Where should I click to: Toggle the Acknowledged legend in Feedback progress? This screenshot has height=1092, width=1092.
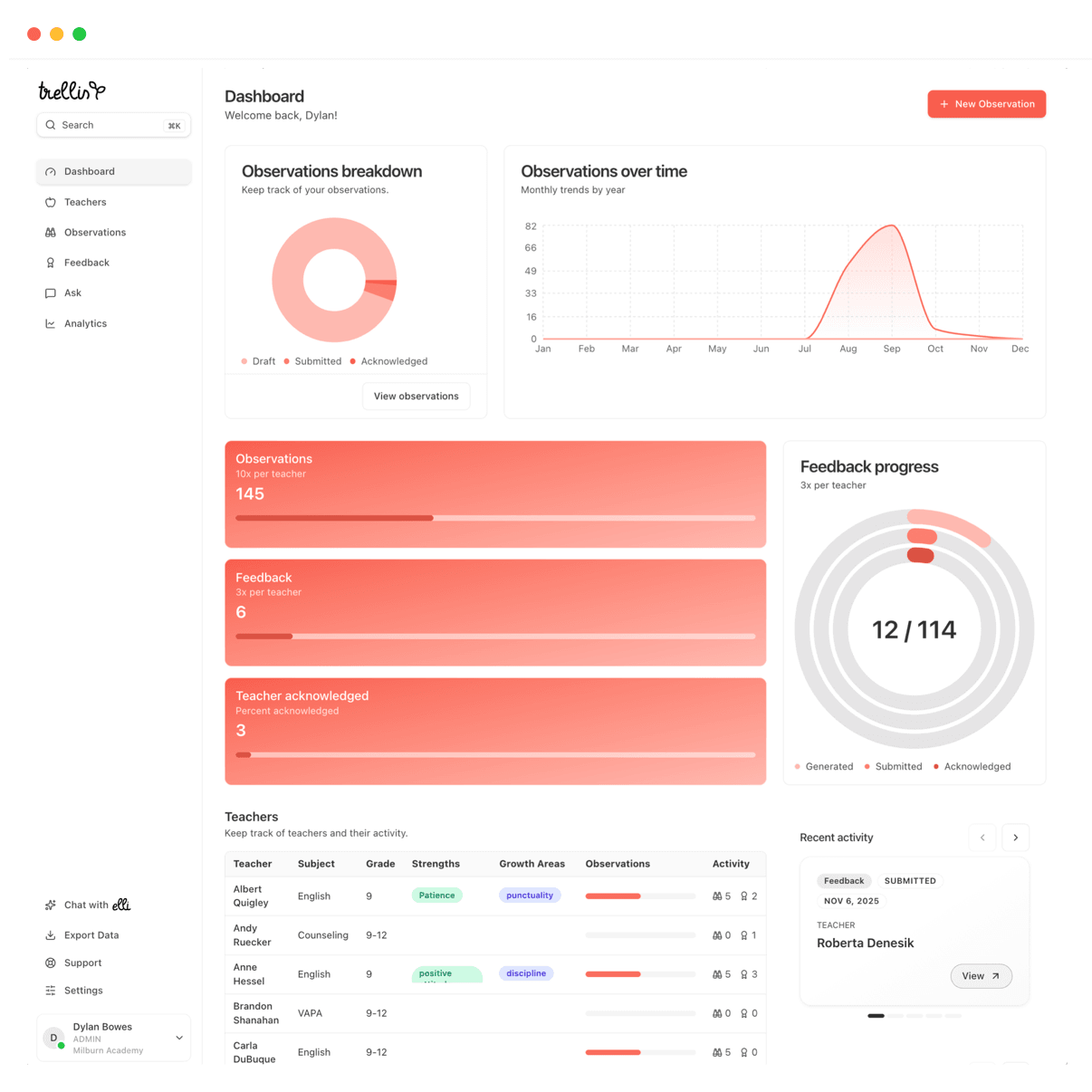click(x=972, y=766)
